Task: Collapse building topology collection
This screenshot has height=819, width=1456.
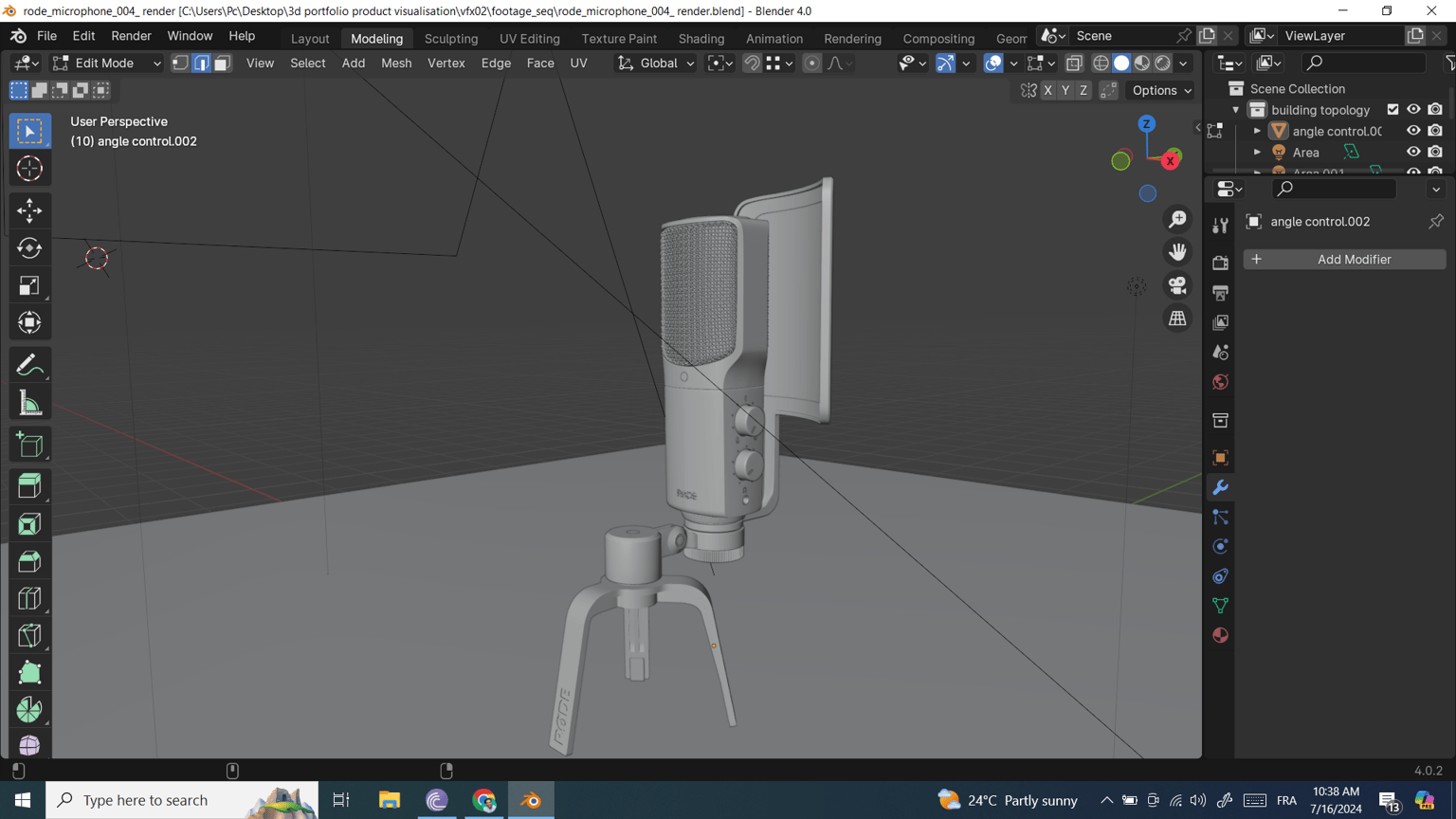Action: point(1236,110)
